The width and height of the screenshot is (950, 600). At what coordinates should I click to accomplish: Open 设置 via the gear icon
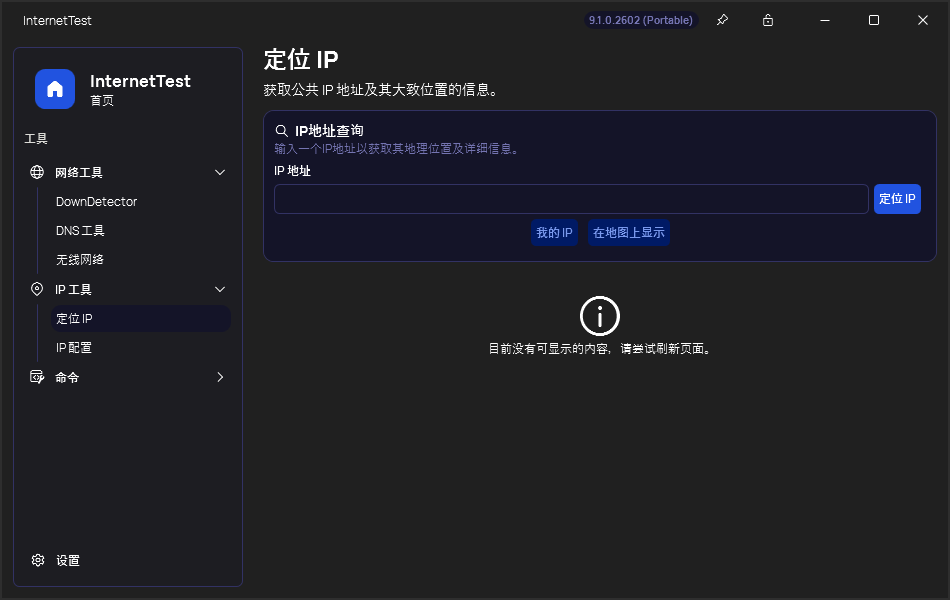pyautogui.click(x=38, y=560)
